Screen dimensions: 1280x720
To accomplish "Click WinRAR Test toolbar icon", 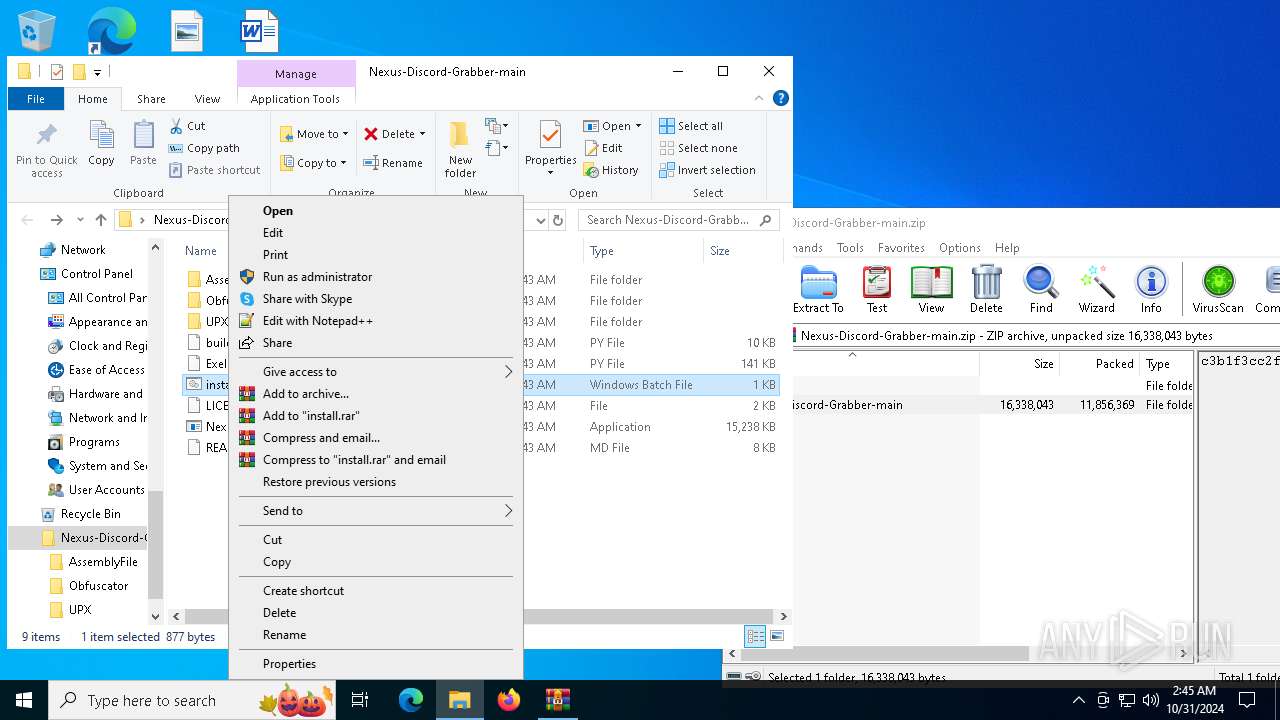I will [x=877, y=290].
